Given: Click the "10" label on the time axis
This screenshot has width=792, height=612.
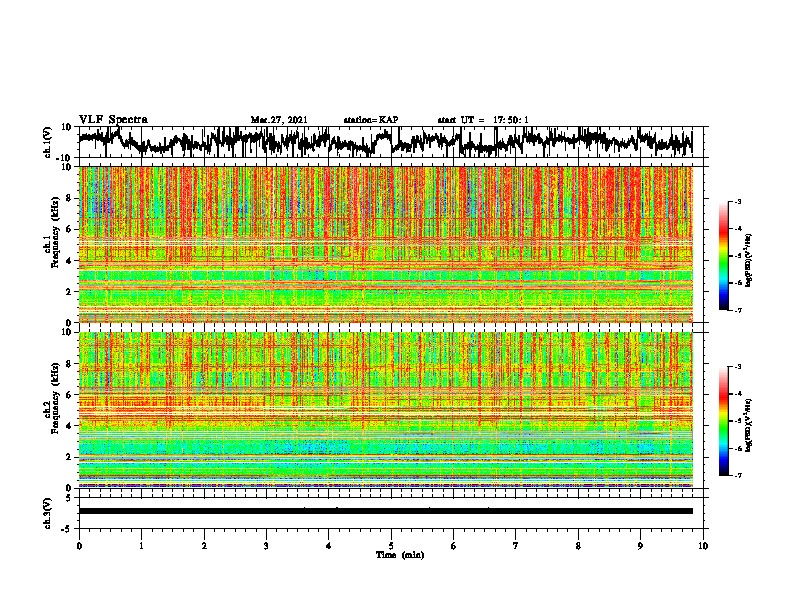Looking at the screenshot, I should coord(703,546).
